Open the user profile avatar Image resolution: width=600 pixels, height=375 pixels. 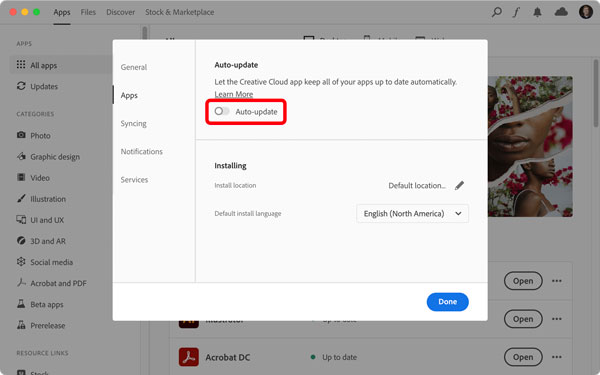(585, 12)
